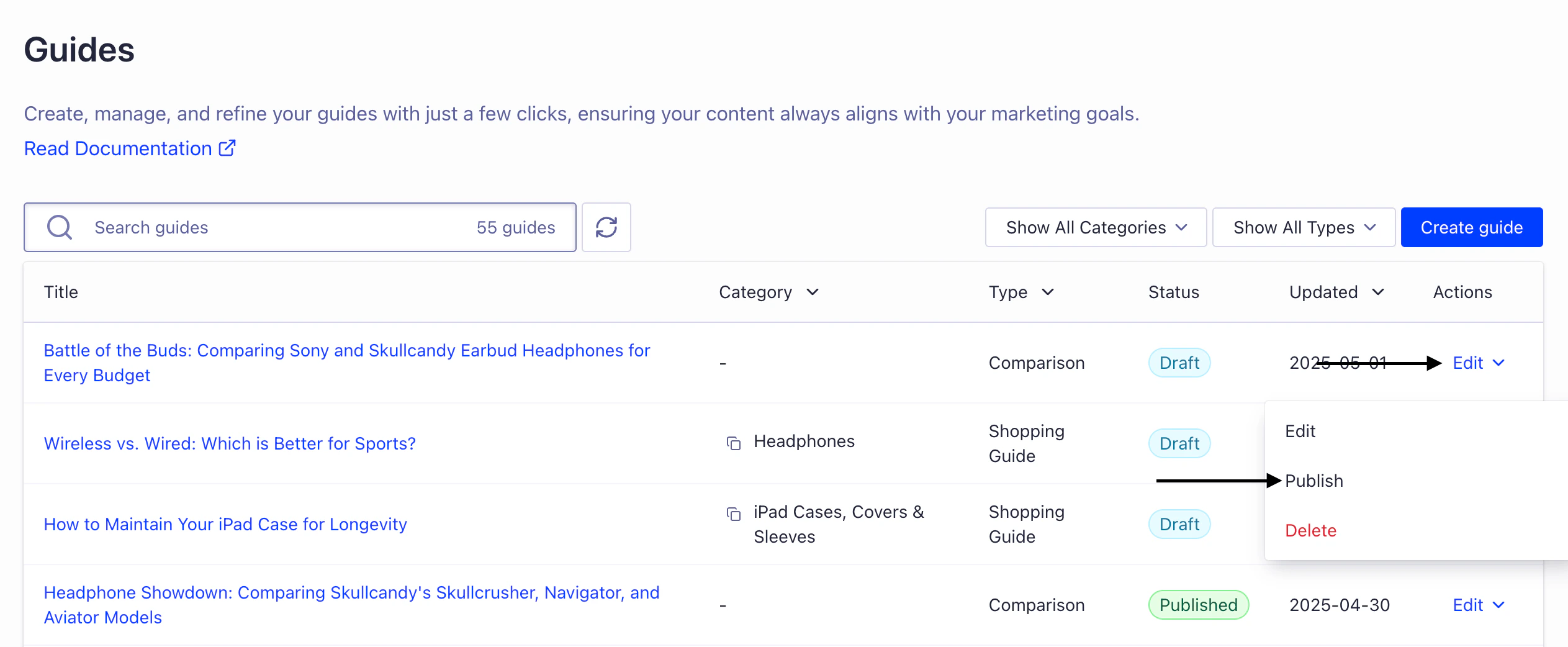Select Edit in the open actions menu

coord(1300,431)
